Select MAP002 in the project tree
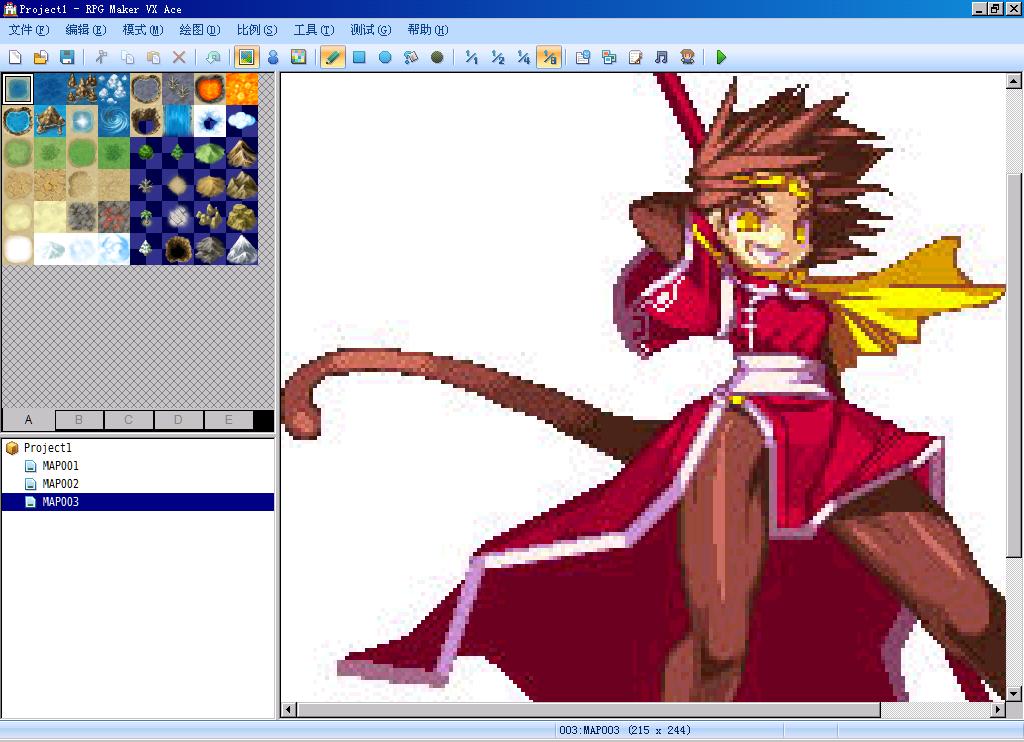1024x742 pixels. (x=60, y=484)
